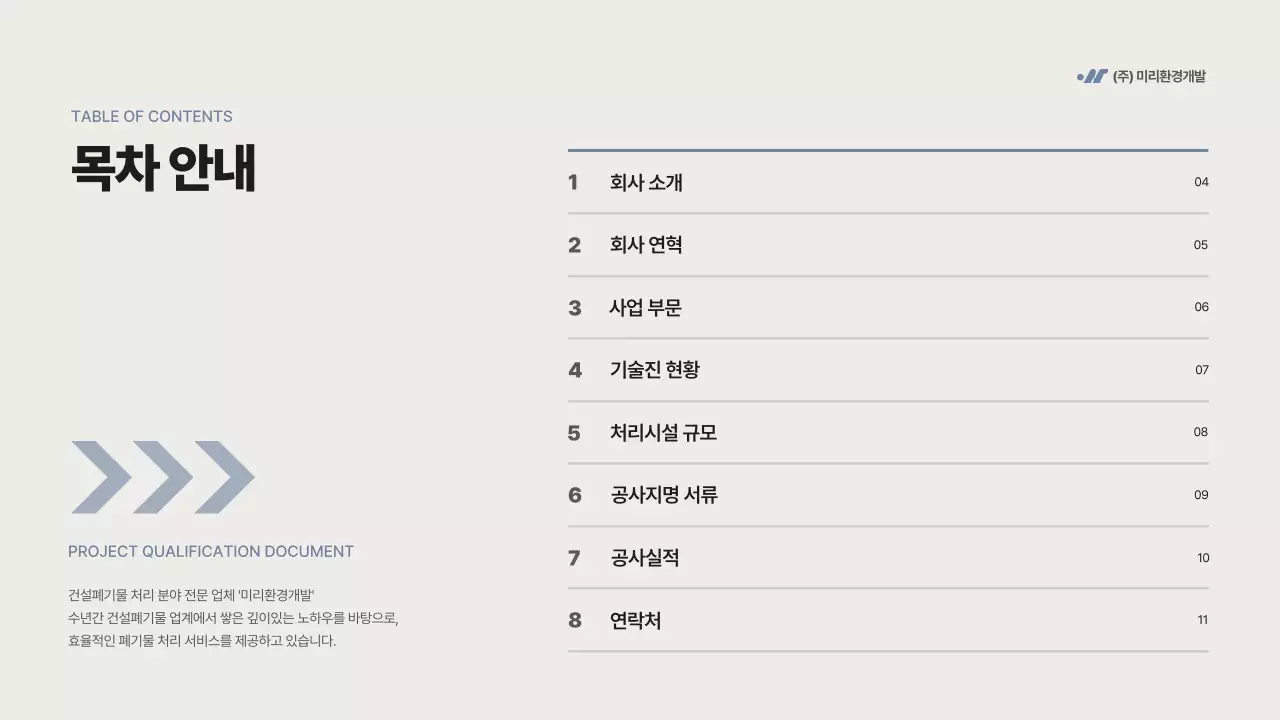Go to the 회사 연혁 section

pyautogui.click(x=646, y=245)
